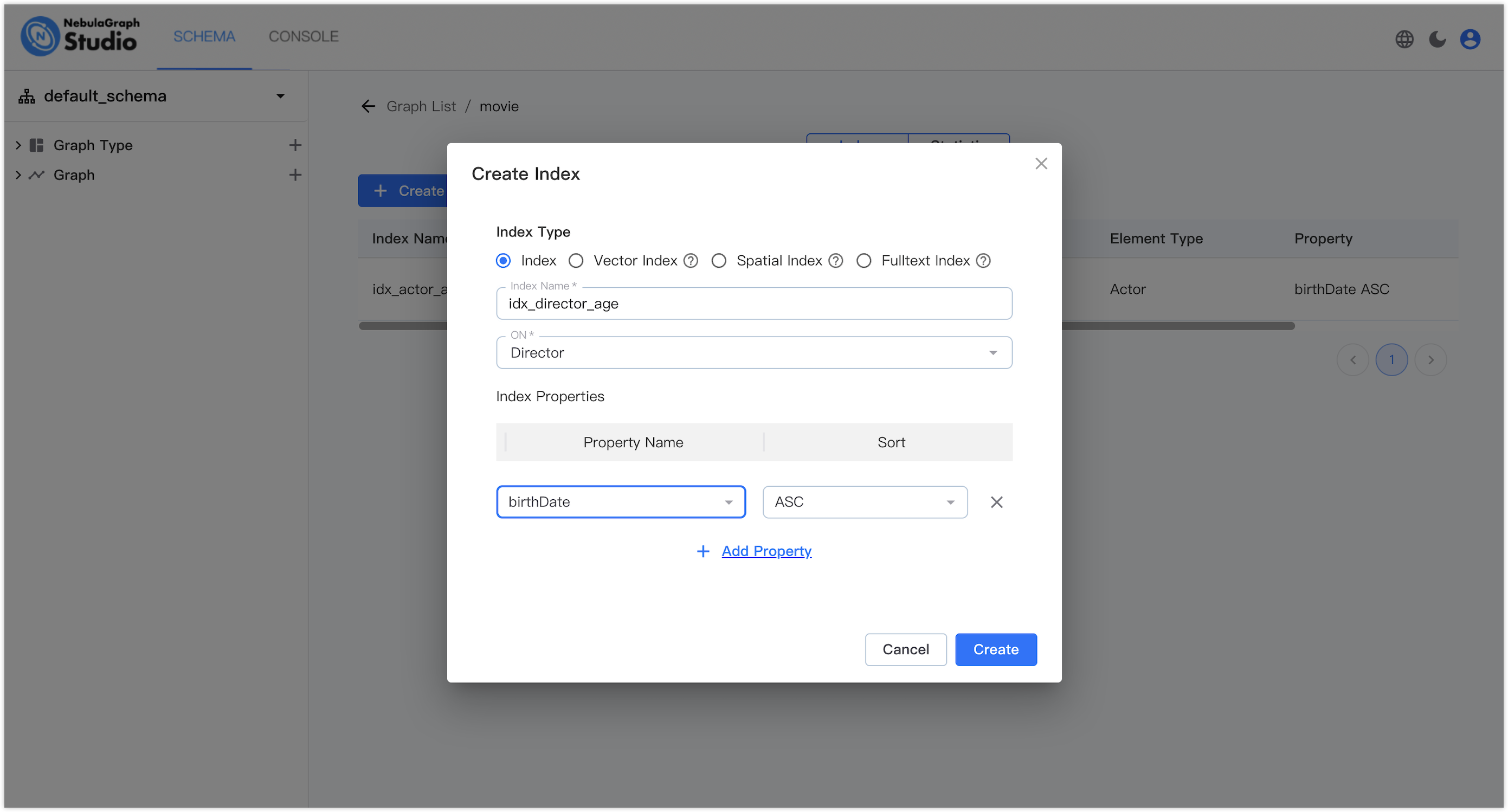Open the user account avatar

point(1470,39)
